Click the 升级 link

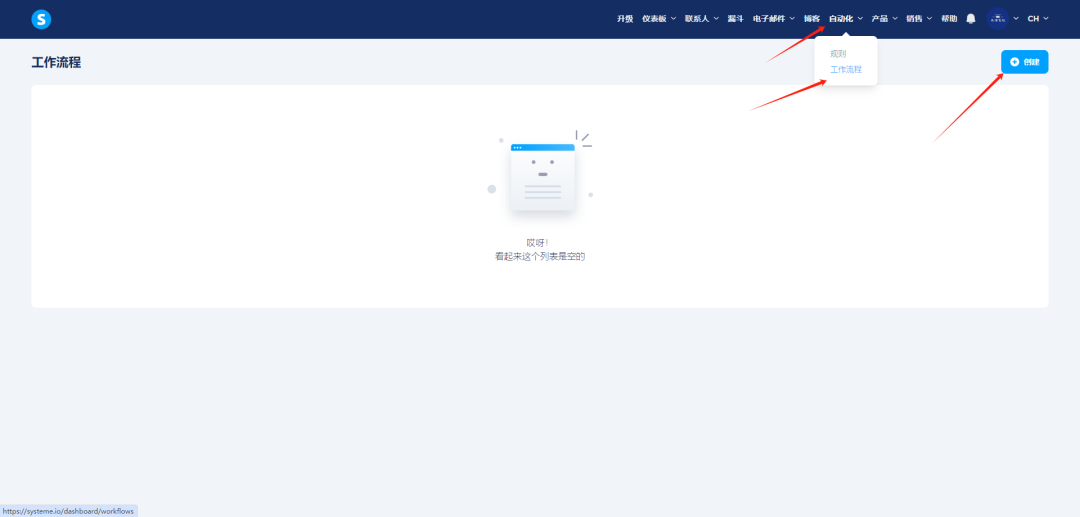click(x=625, y=19)
